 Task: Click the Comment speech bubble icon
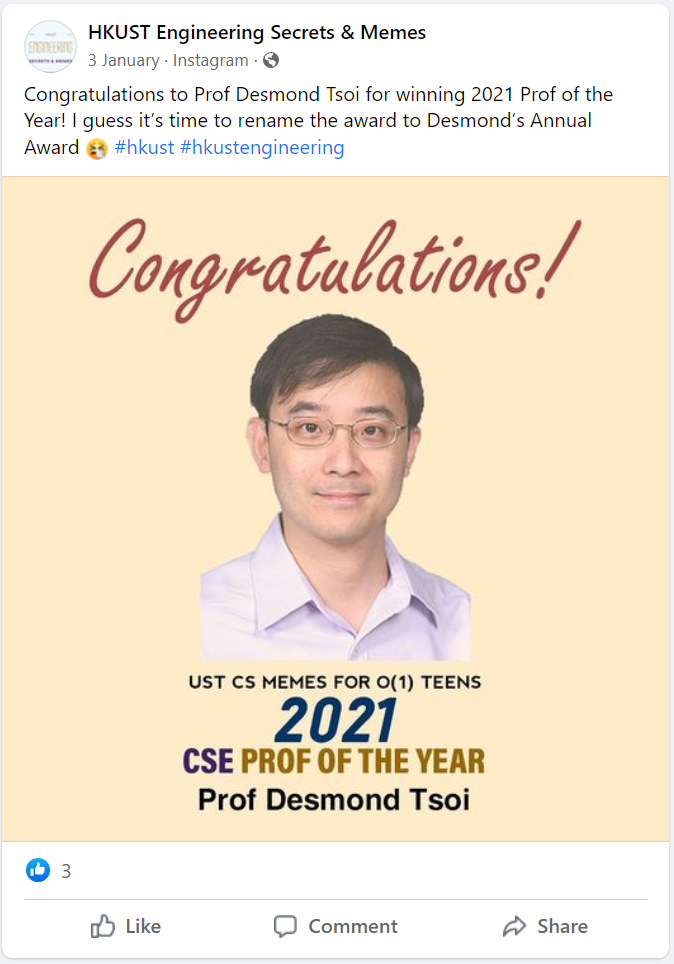(286, 927)
